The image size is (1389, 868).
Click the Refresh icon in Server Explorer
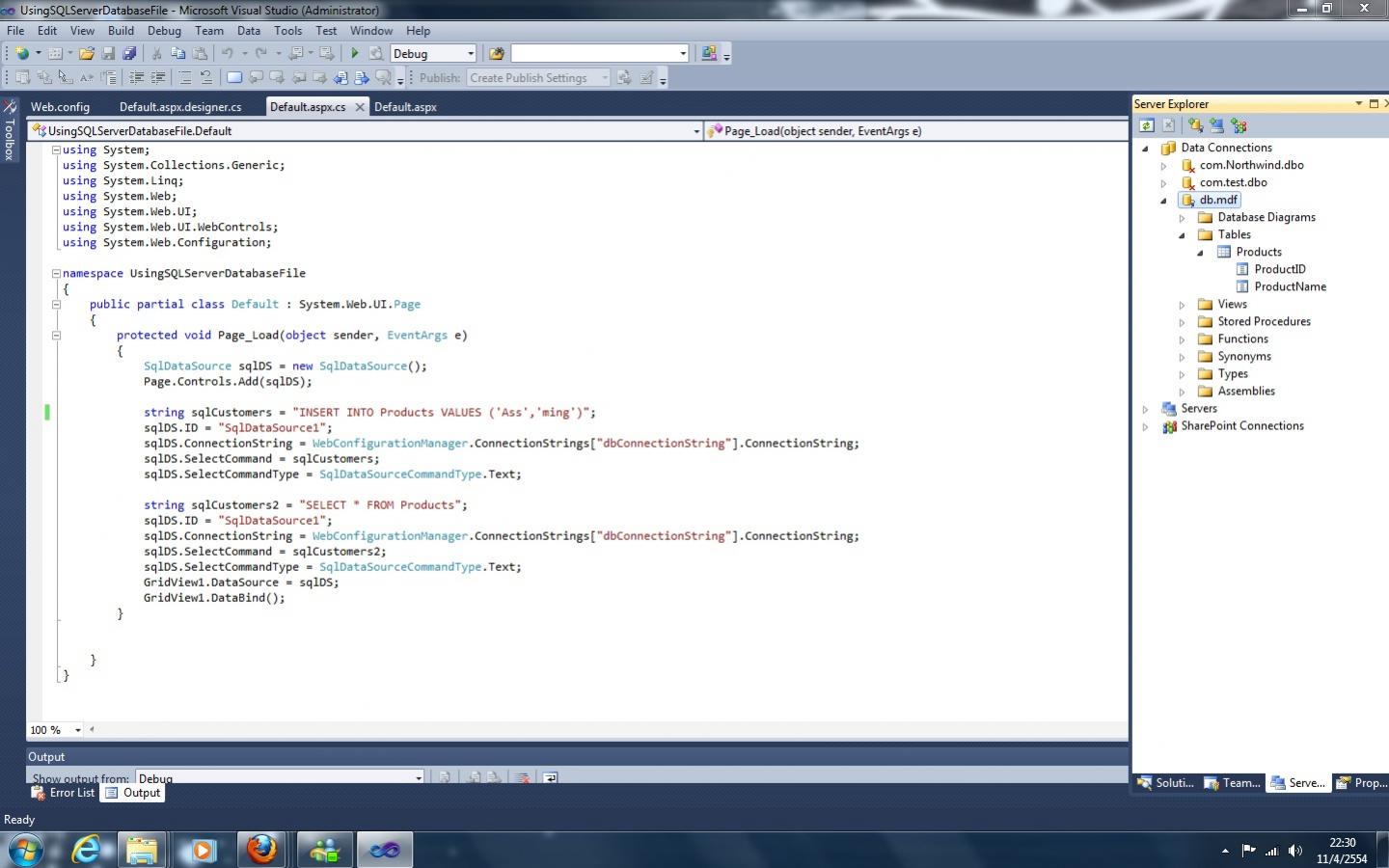(x=1146, y=125)
